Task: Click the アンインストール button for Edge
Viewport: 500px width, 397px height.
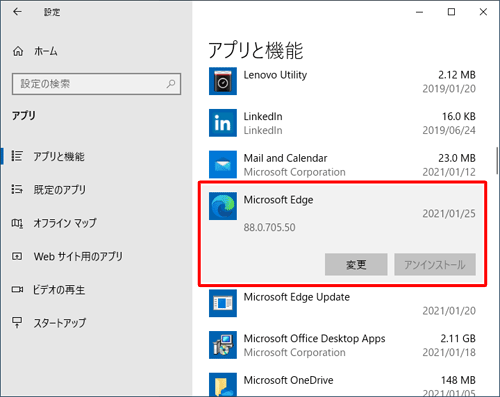Action: pyautogui.click(x=435, y=265)
